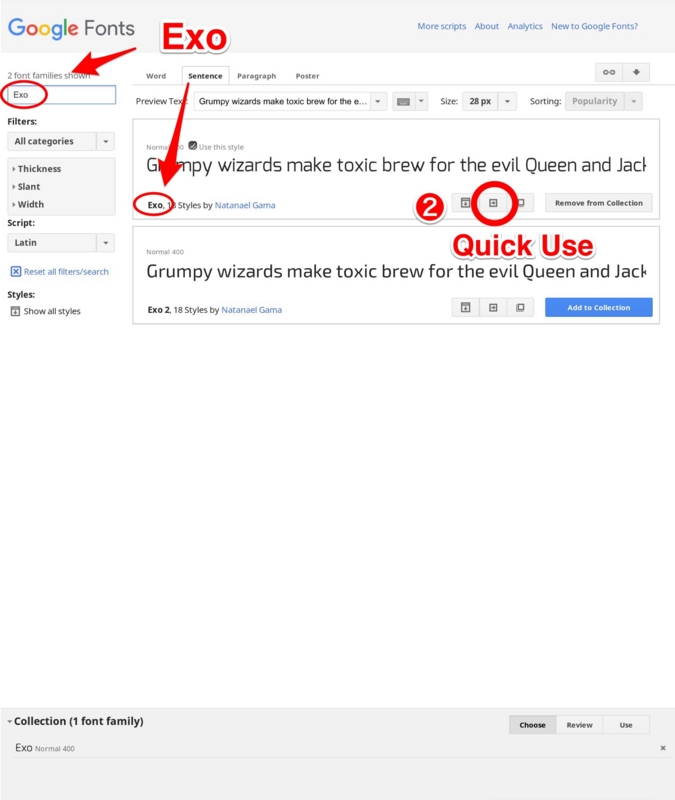The width and height of the screenshot is (675, 800).
Task: Open Natanael Gama link in Exo 2 row
Action: (252, 310)
